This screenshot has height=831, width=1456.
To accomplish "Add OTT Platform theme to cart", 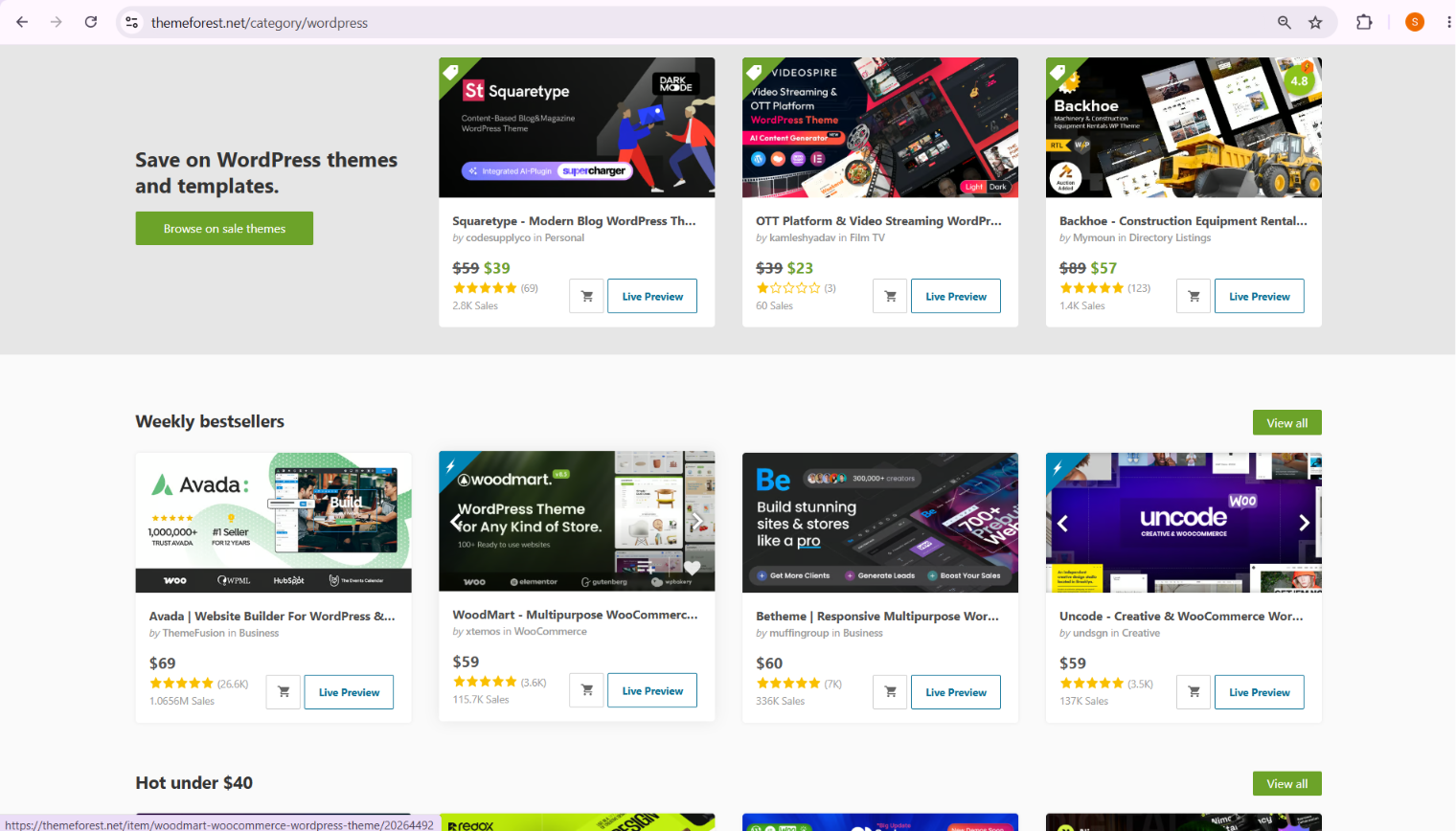I will [890, 296].
